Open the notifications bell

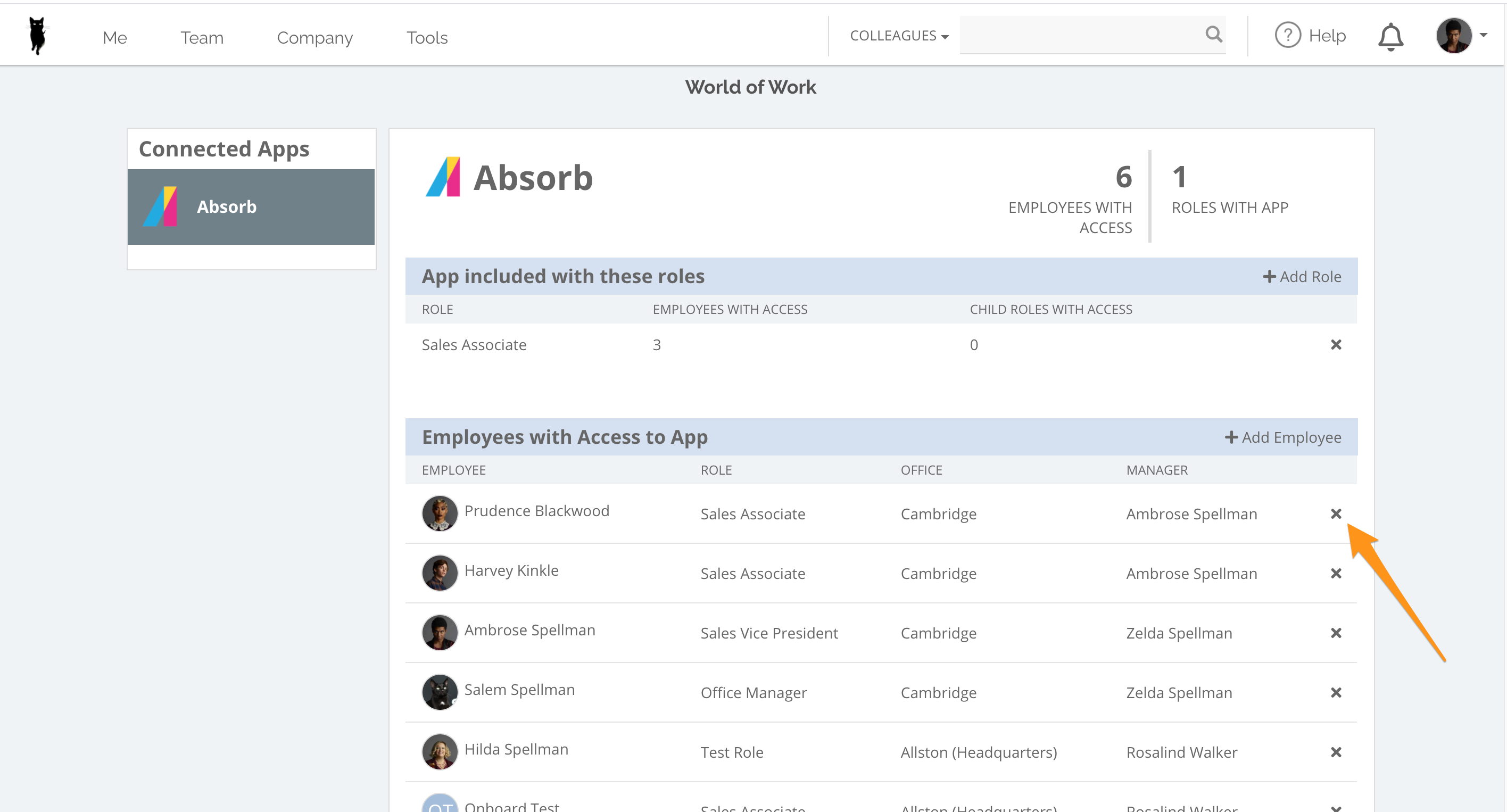click(1390, 37)
